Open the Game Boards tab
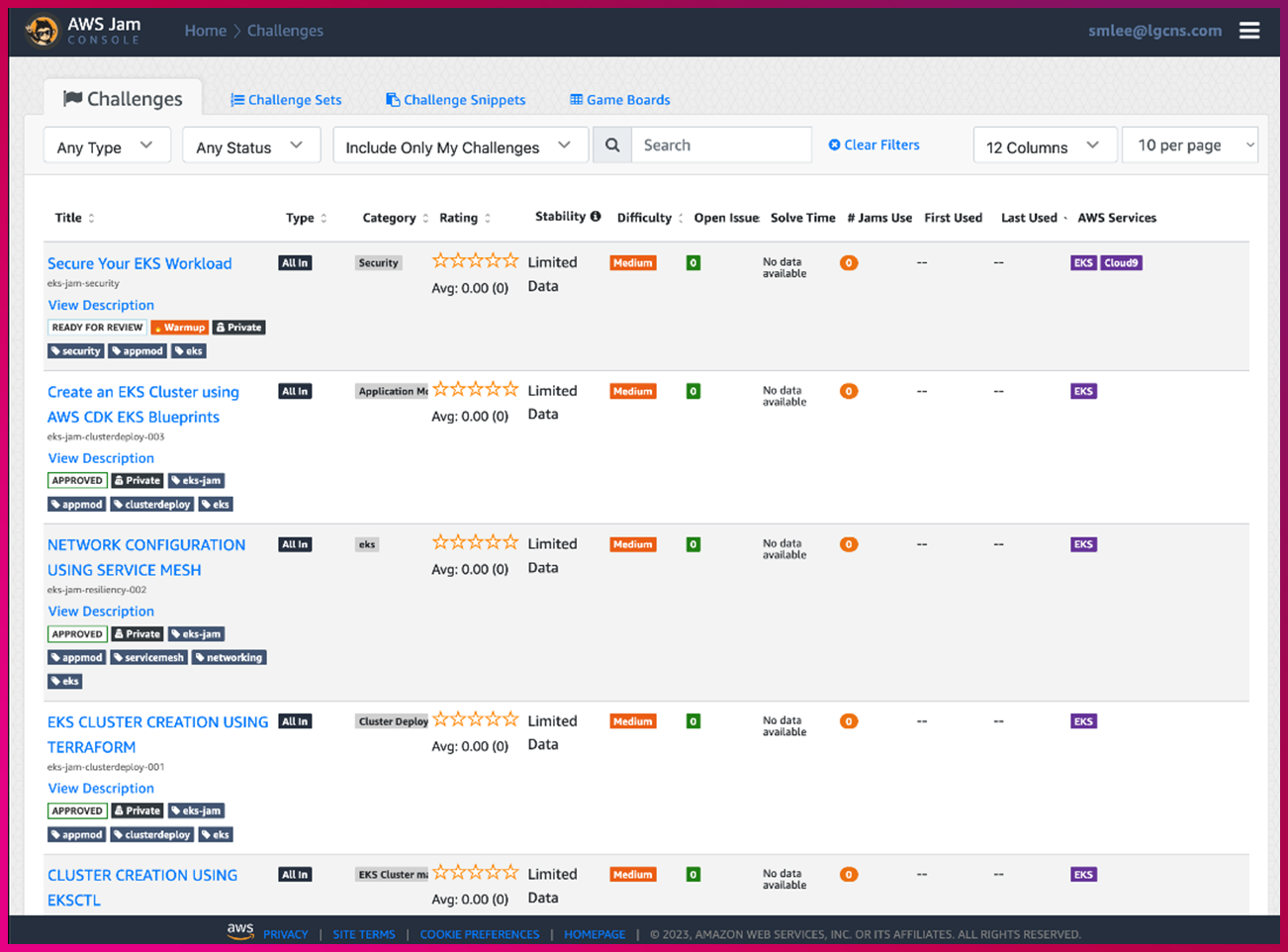Viewport: 1288px width, 952px height. click(619, 100)
